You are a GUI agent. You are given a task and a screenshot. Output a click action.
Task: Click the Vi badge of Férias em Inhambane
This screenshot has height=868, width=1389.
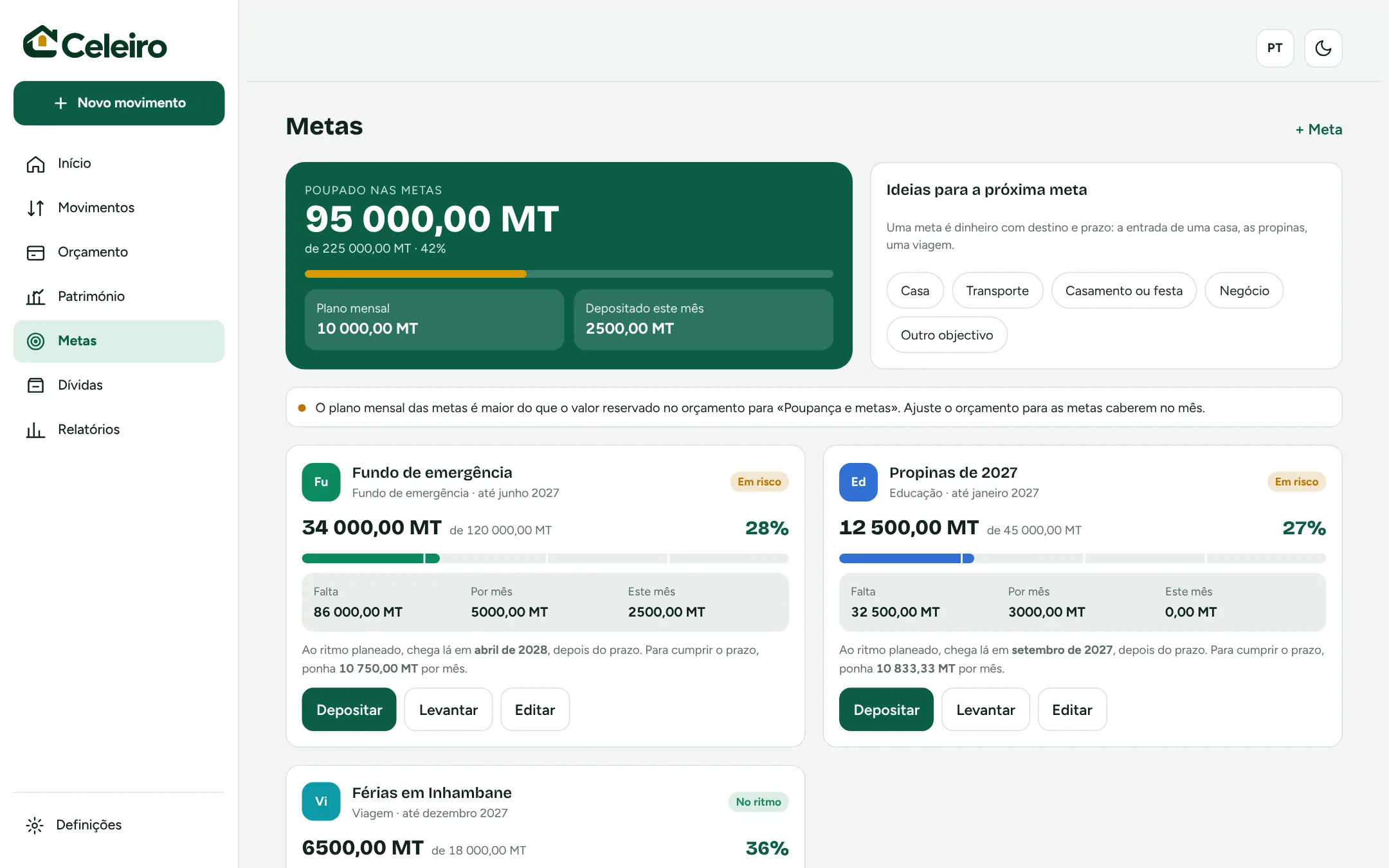pos(321,802)
